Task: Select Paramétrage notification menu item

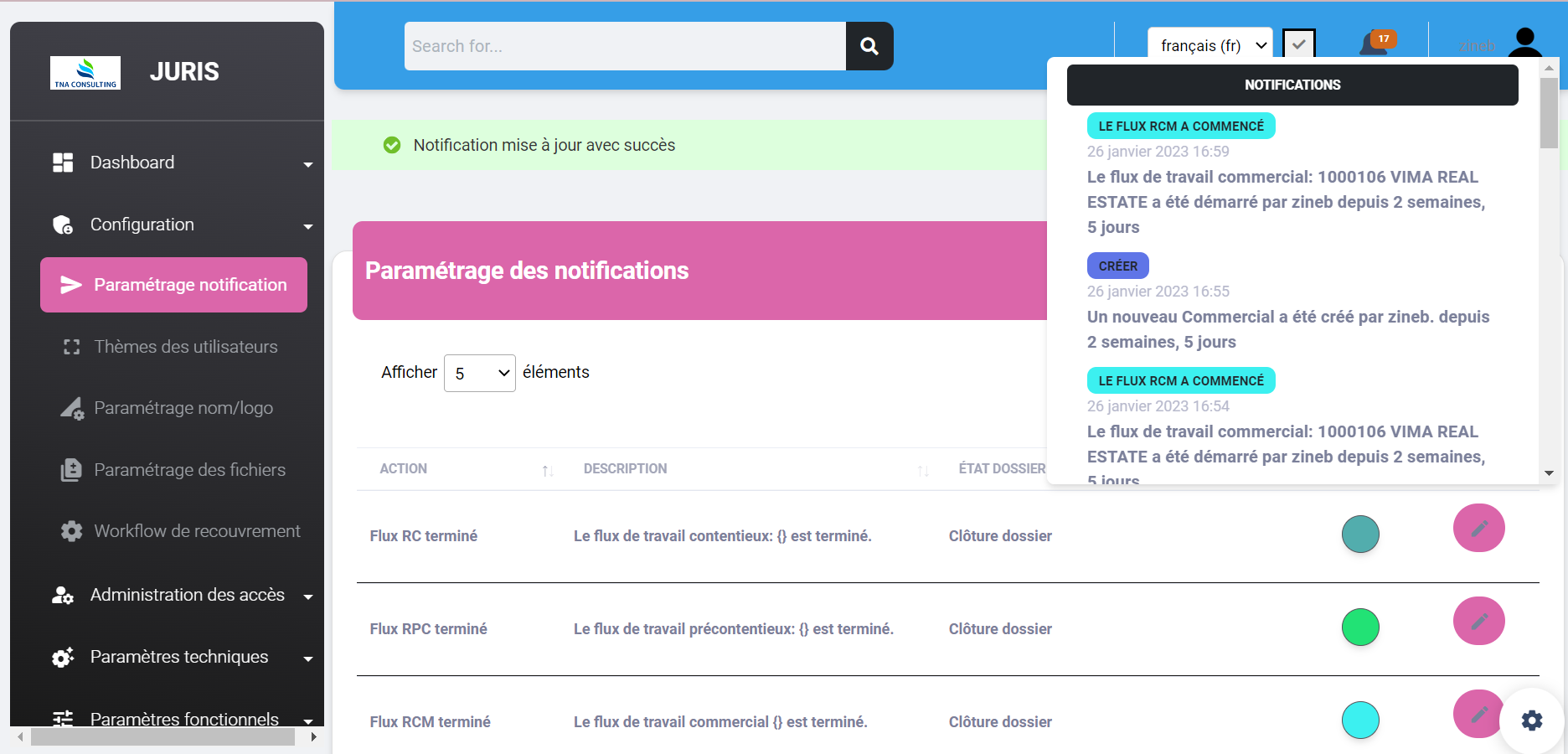Action: 174,285
